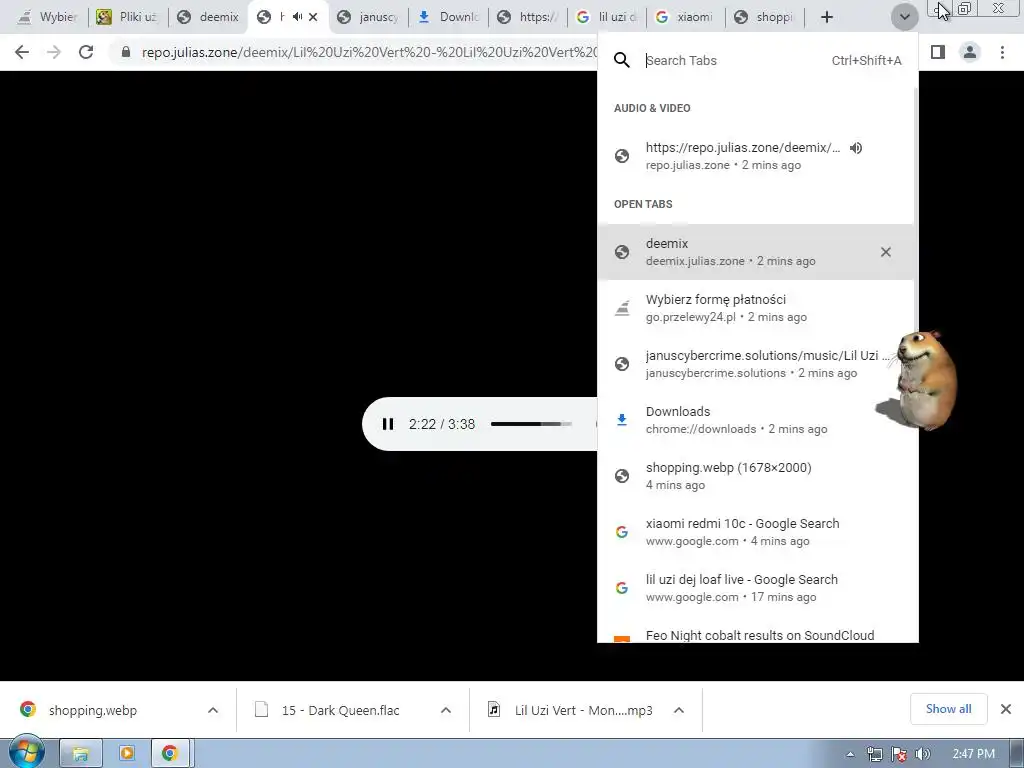Click the network tray icon
The image size is (1024, 768).
pyautogui.click(x=874, y=754)
